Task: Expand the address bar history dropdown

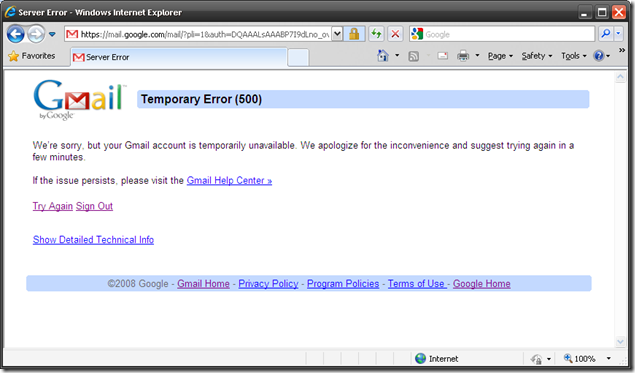Action: [337, 34]
